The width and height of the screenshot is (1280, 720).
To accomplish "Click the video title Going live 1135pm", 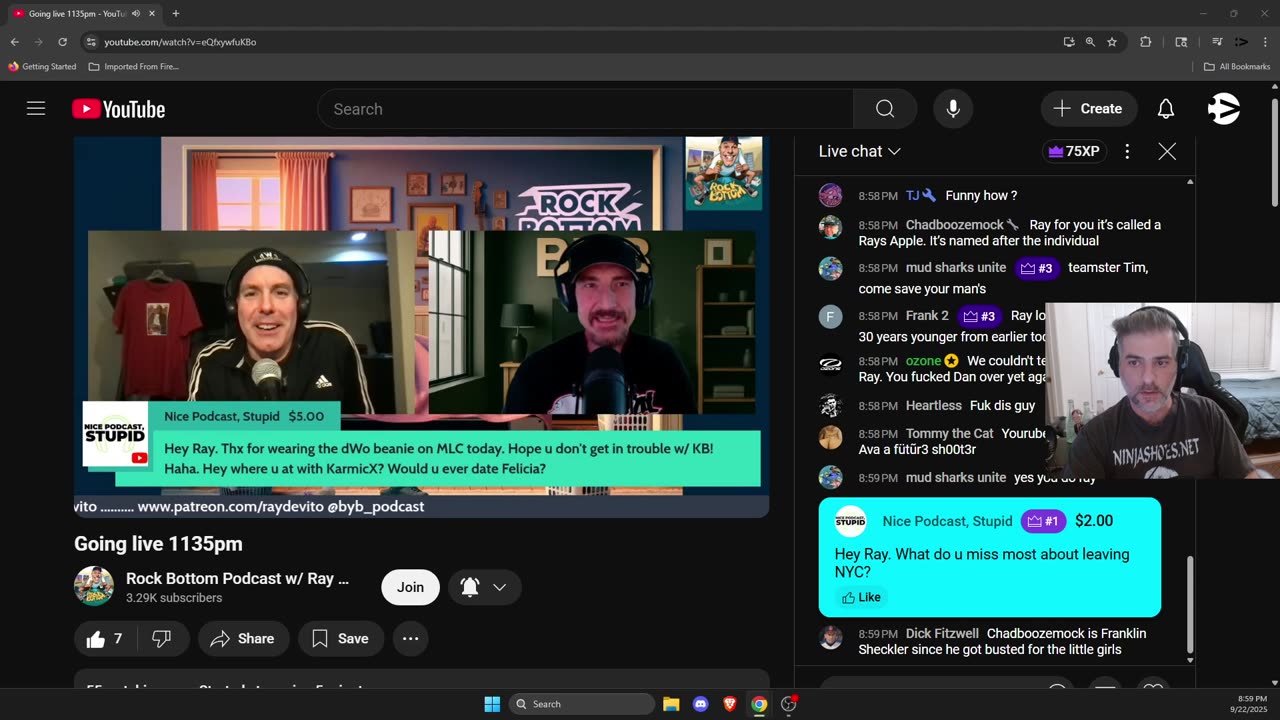I will pos(158,544).
